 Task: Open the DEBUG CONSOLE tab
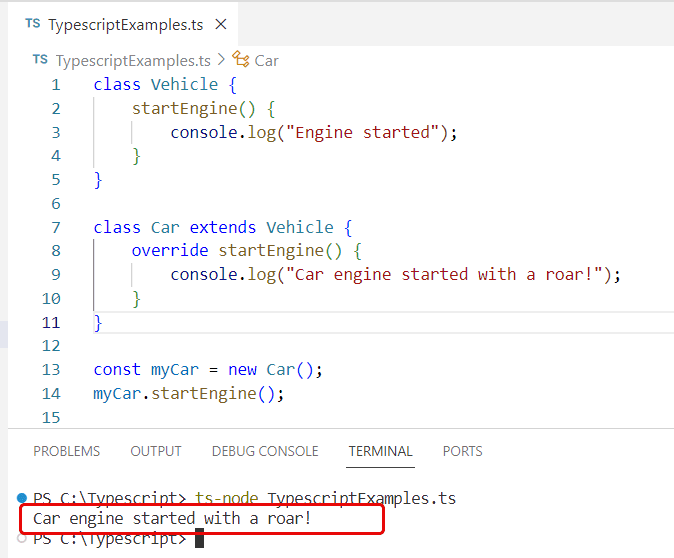(265, 451)
